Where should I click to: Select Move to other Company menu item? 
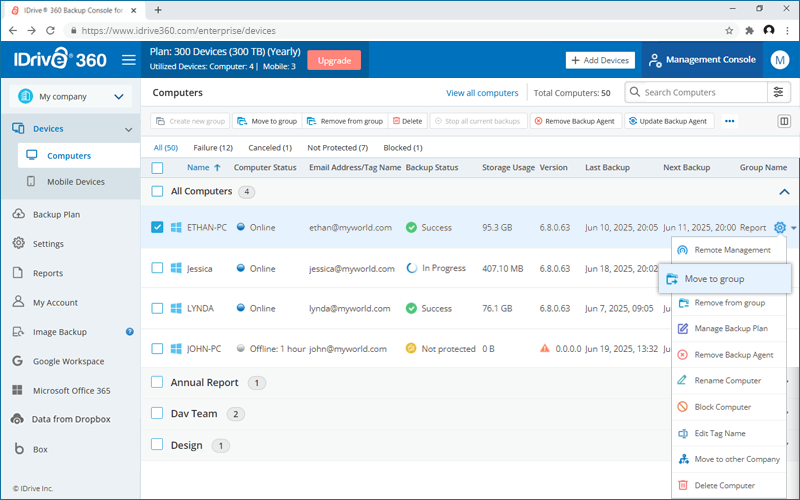coord(729,459)
